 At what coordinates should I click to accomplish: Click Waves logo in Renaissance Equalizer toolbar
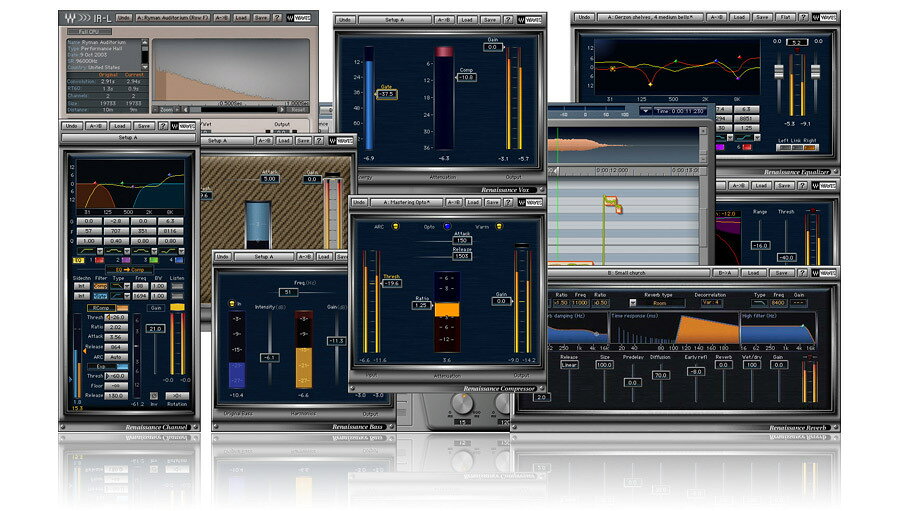[x=824, y=17]
